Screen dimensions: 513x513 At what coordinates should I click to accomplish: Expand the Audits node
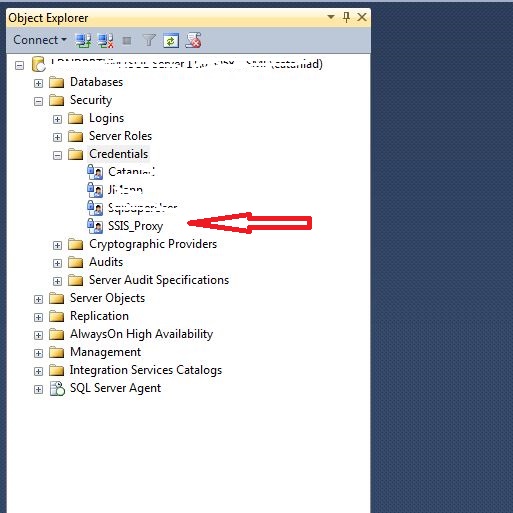coord(57,263)
